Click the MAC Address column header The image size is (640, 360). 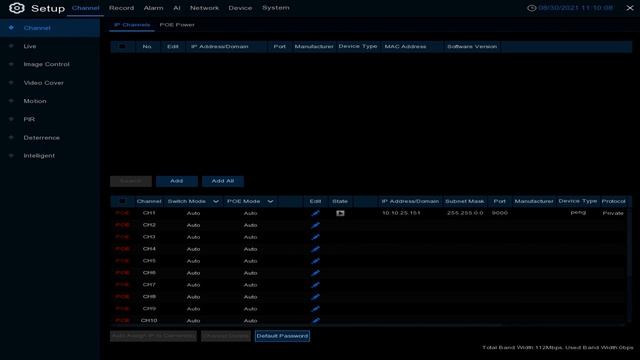coord(405,47)
